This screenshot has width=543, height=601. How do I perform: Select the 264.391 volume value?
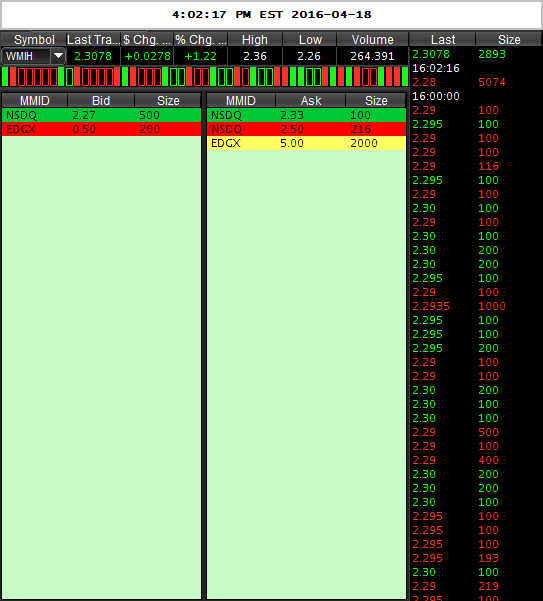click(x=372, y=56)
